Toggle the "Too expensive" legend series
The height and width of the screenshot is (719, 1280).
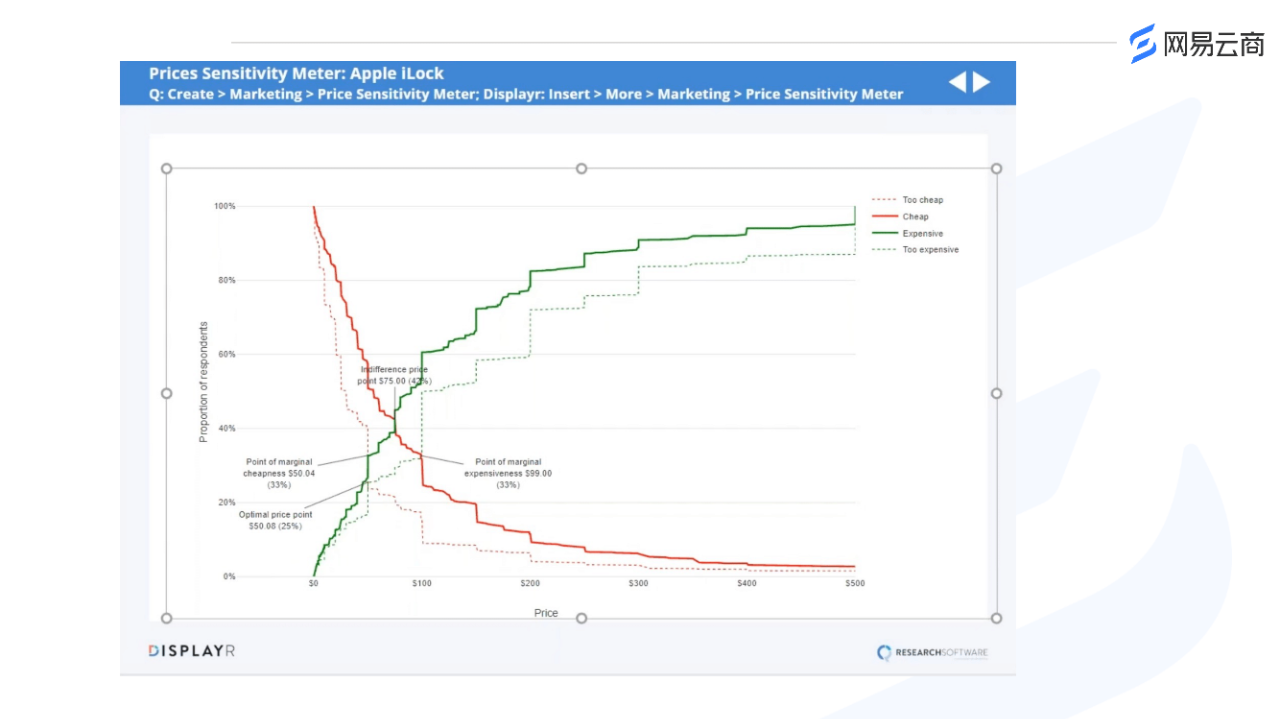930,250
